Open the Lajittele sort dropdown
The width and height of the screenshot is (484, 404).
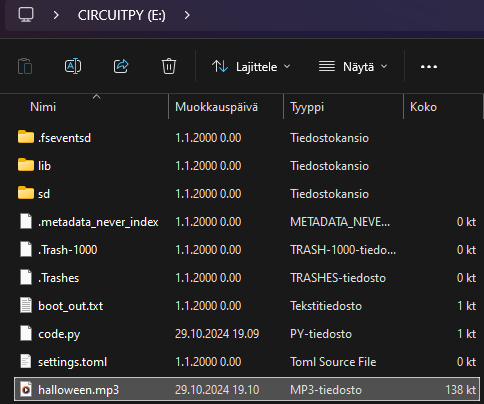[251, 67]
